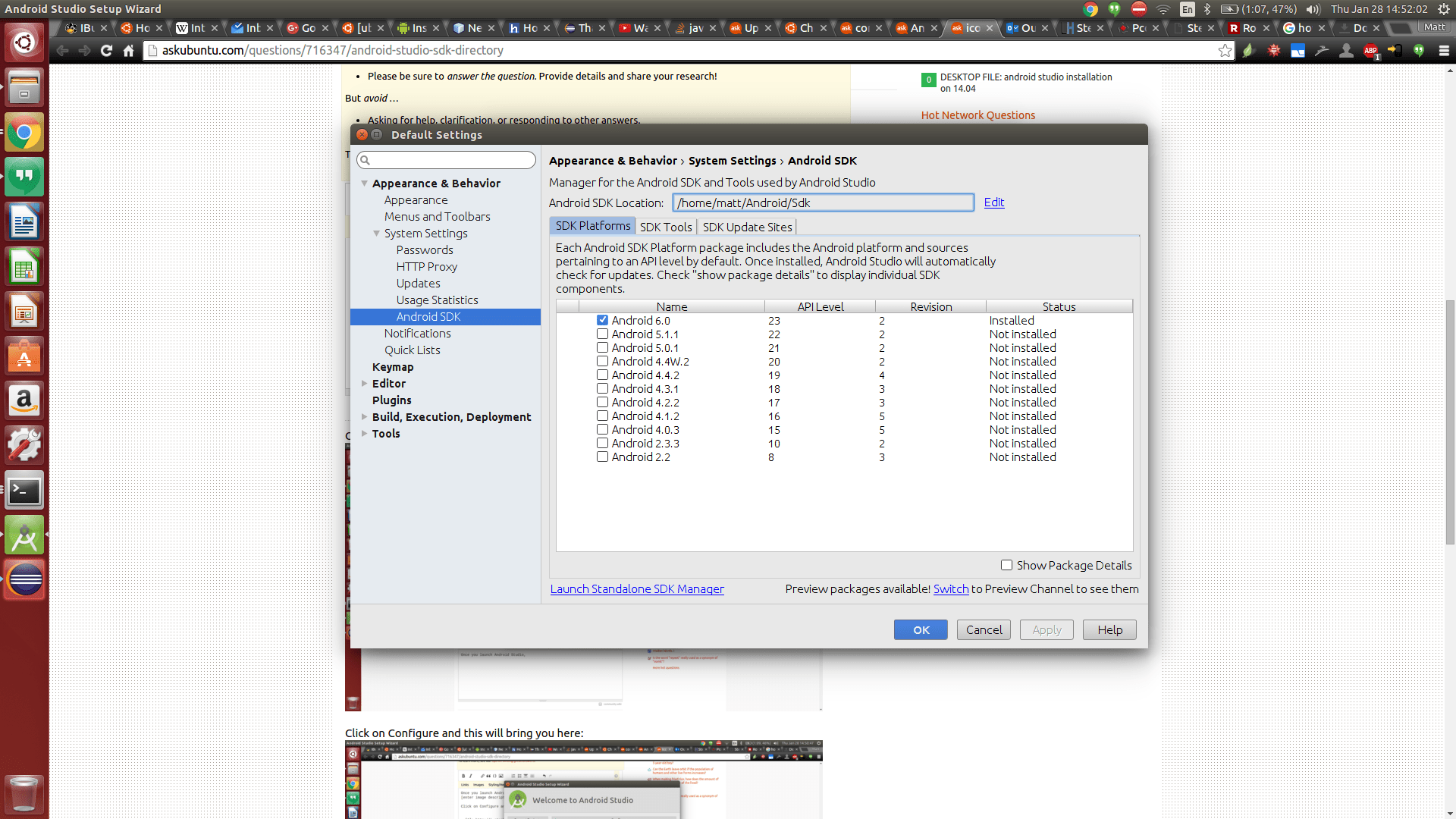The width and height of the screenshot is (1456, 819).
Task: Launch Terminal from the Ubuntu dock
Action: pos(24,491)
